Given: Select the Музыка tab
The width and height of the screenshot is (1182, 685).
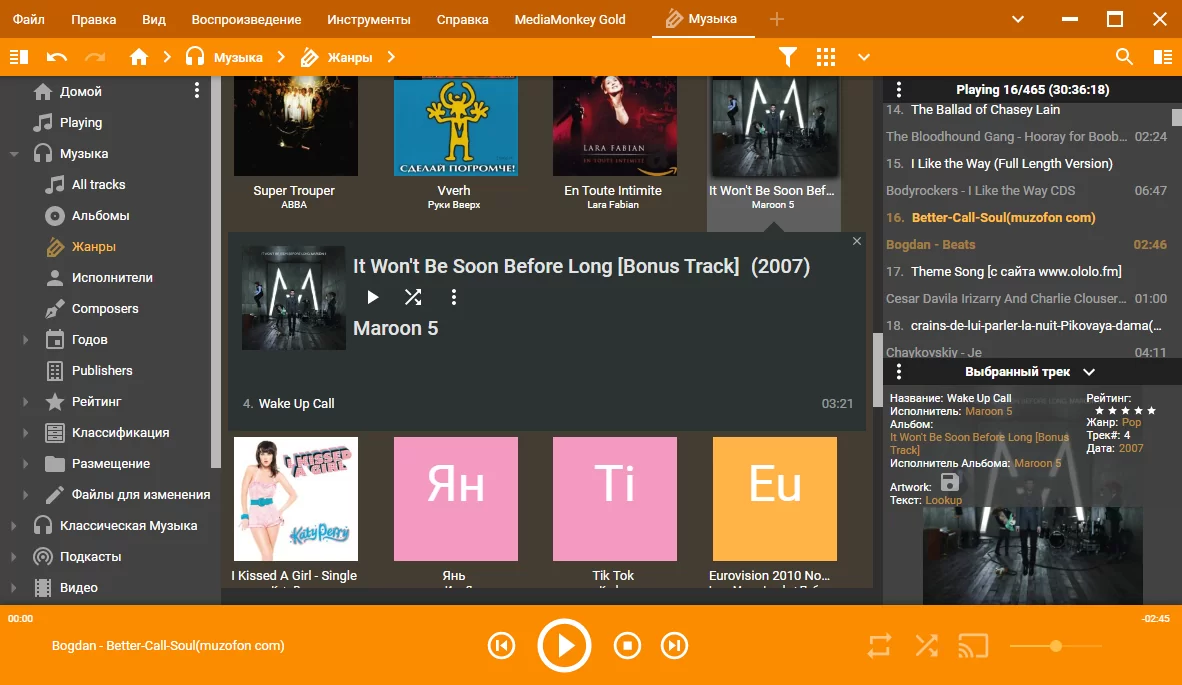Looking at the screenshot, I should [703, 19].
